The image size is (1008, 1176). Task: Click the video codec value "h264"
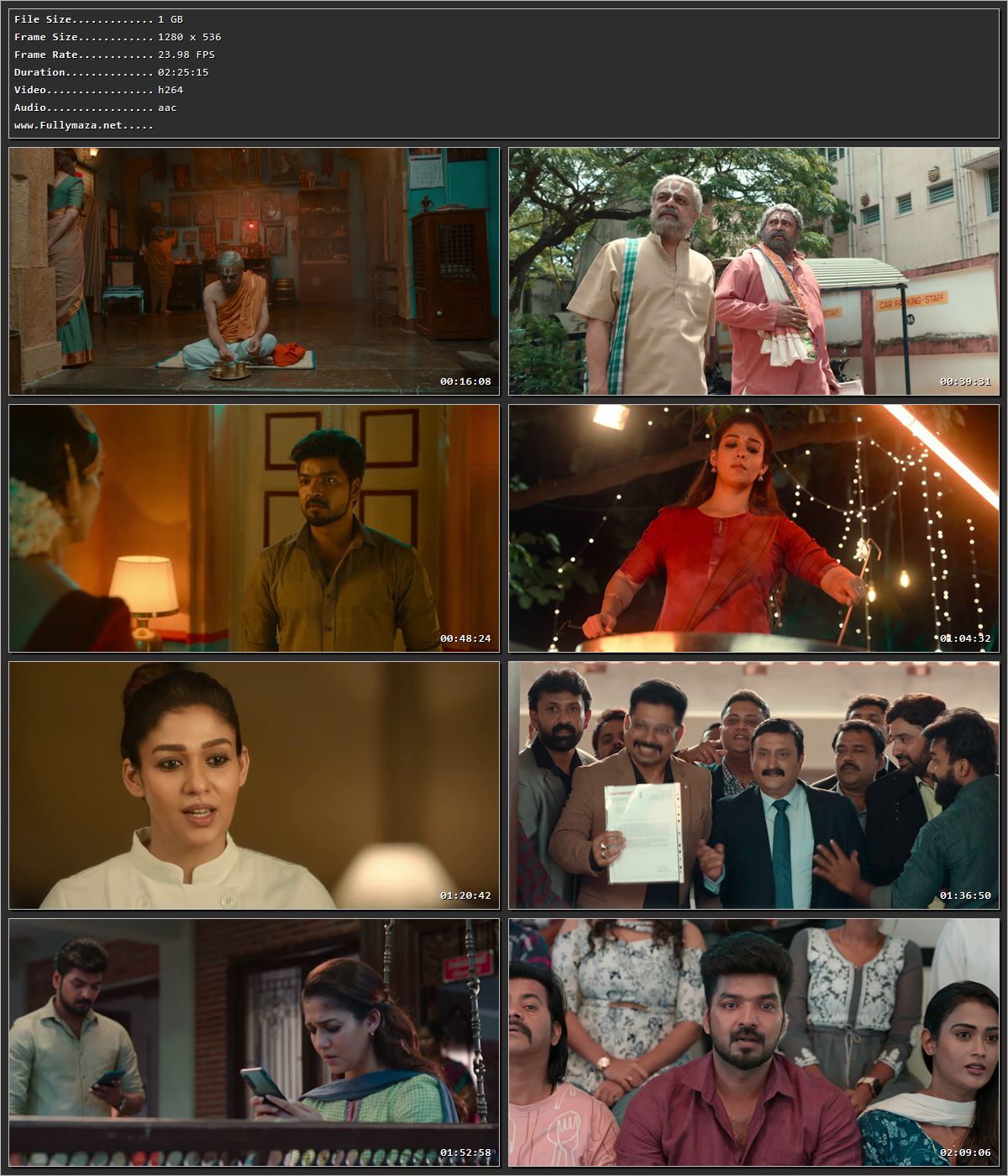tap(171, 90)
